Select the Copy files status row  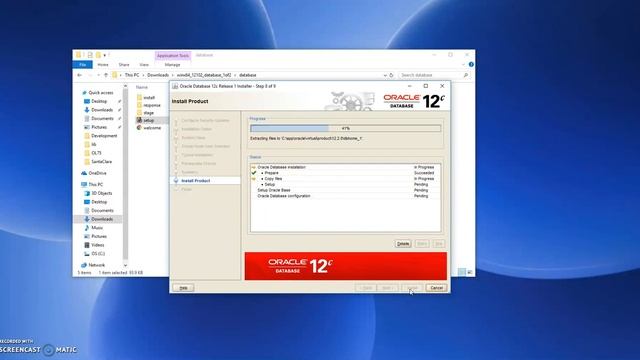tap(345, 179)
